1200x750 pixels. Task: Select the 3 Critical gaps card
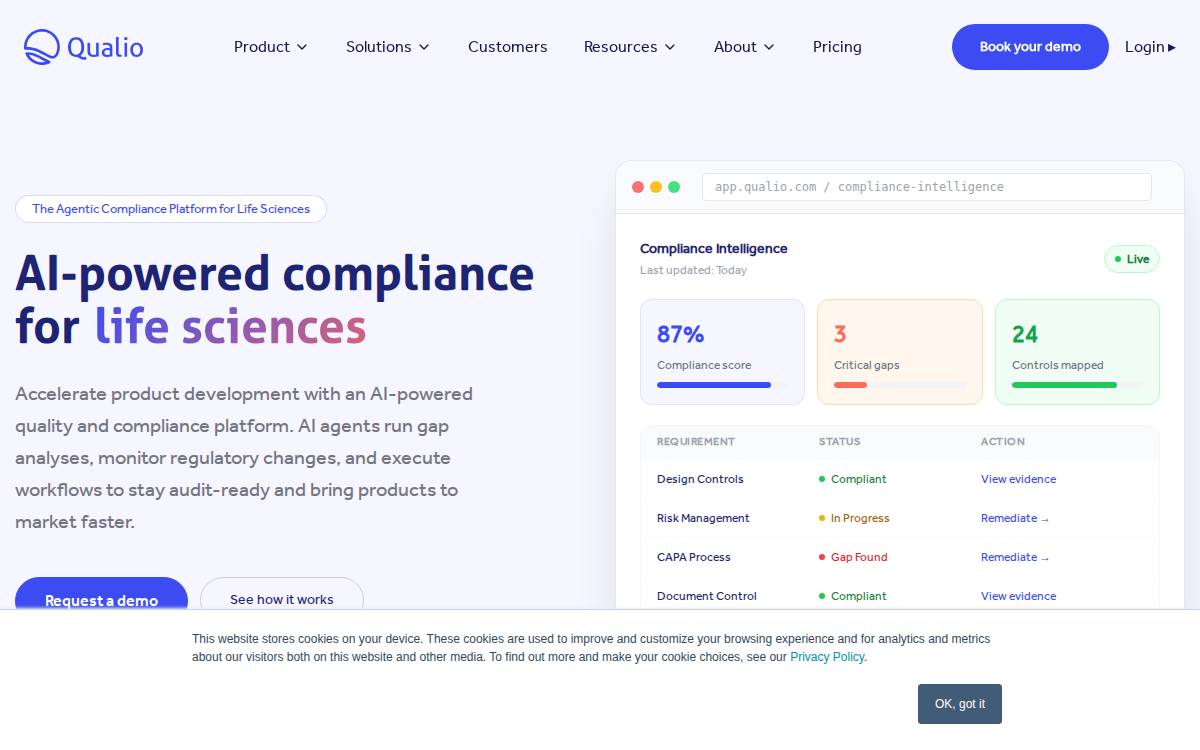[x=900, y=352]
